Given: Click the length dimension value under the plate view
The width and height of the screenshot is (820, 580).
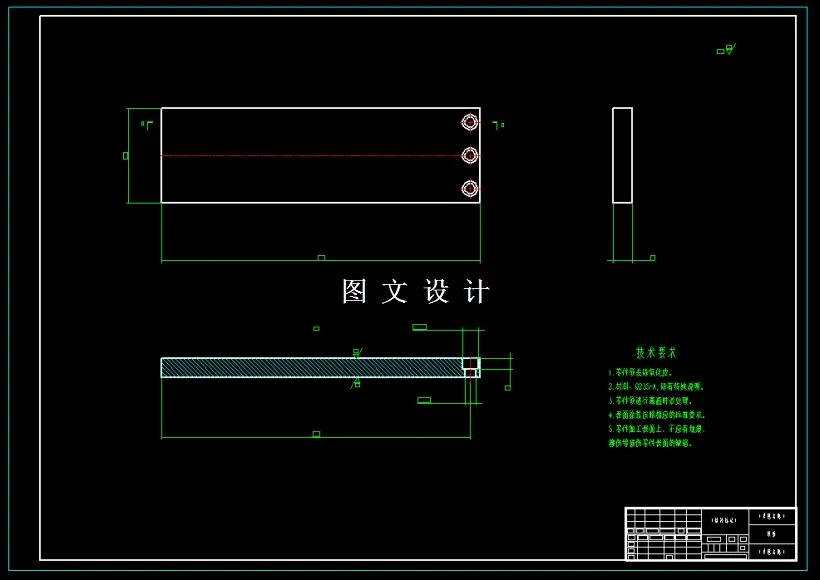Looking at the screenshot, I should click(x=321, y=257).
